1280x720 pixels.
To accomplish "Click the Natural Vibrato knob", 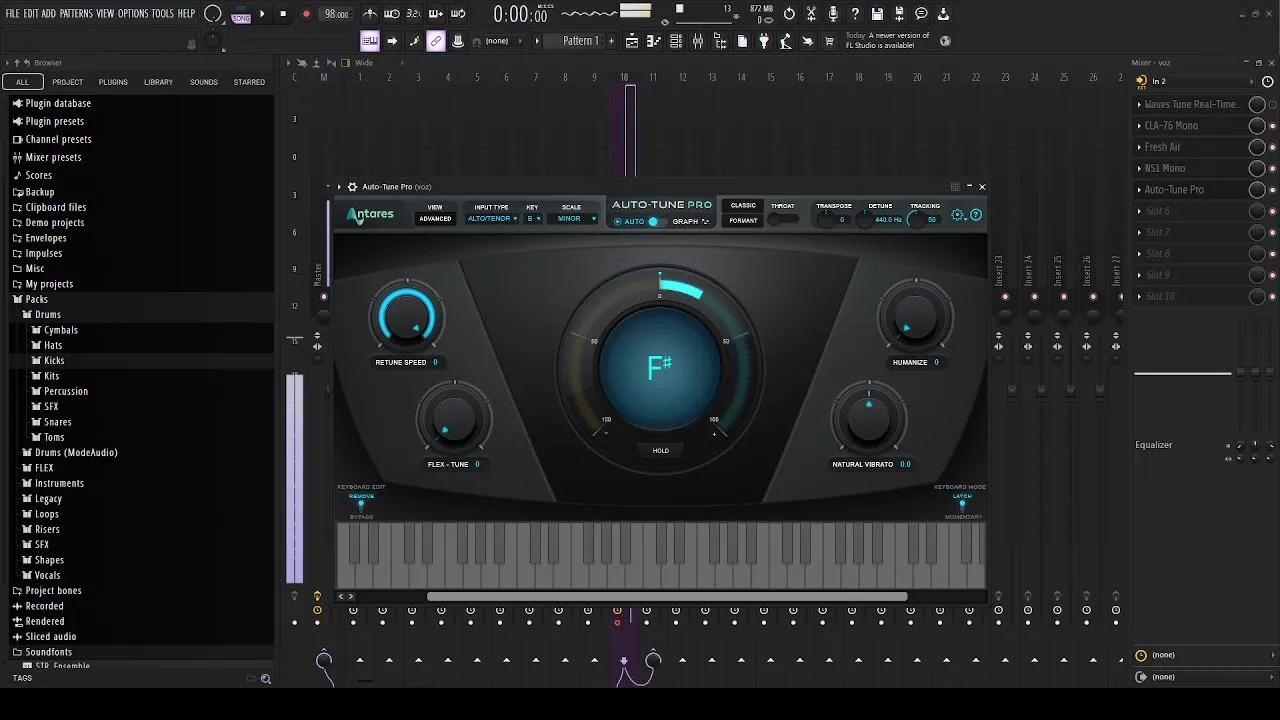I will pos(869,420).
